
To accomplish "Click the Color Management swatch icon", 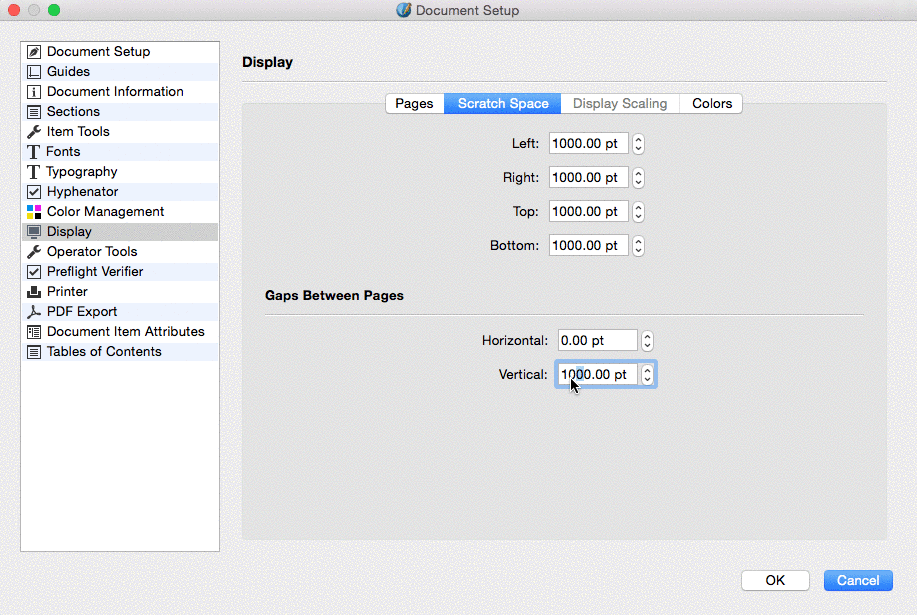I will (34, 212).
